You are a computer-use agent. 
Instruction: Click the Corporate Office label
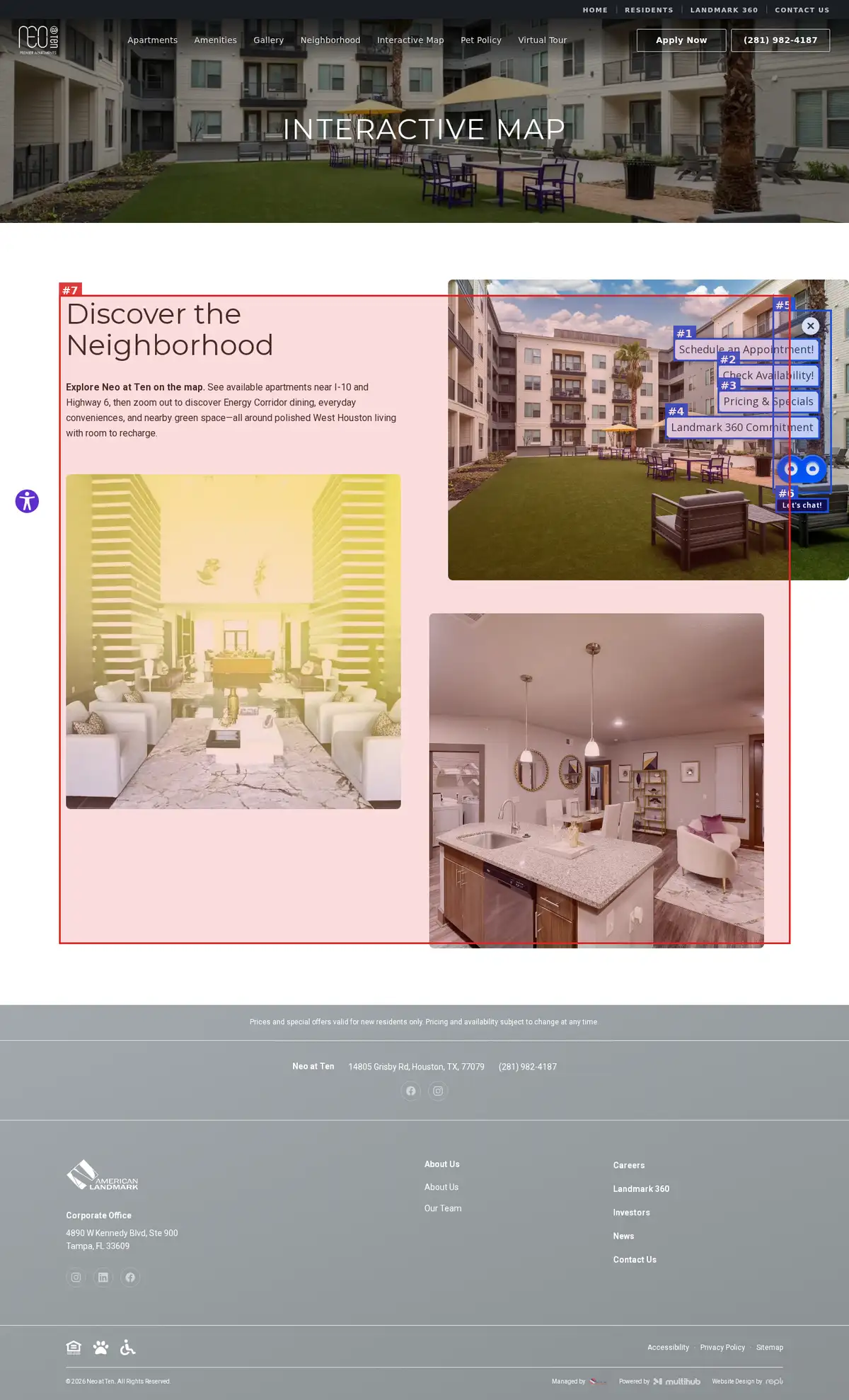[x=99, y=1215]
